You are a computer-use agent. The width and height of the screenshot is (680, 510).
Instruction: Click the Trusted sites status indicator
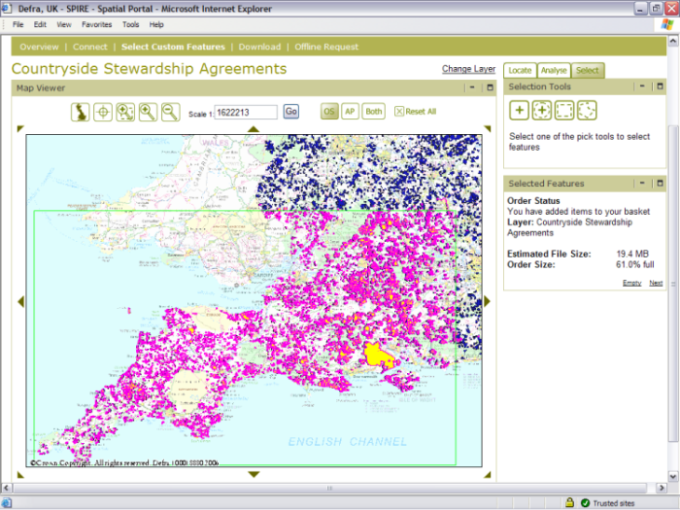[x=608, y=503]
